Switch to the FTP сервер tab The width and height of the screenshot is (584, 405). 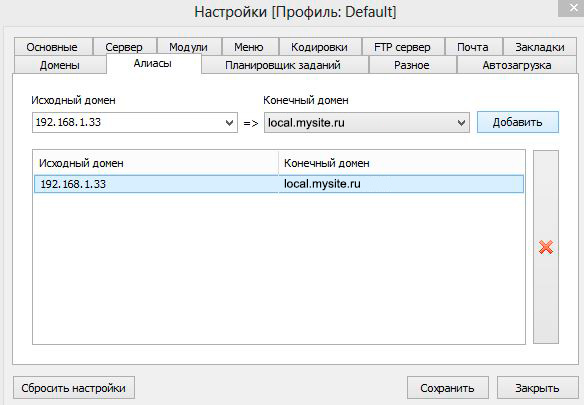click(x=402, y=47)
